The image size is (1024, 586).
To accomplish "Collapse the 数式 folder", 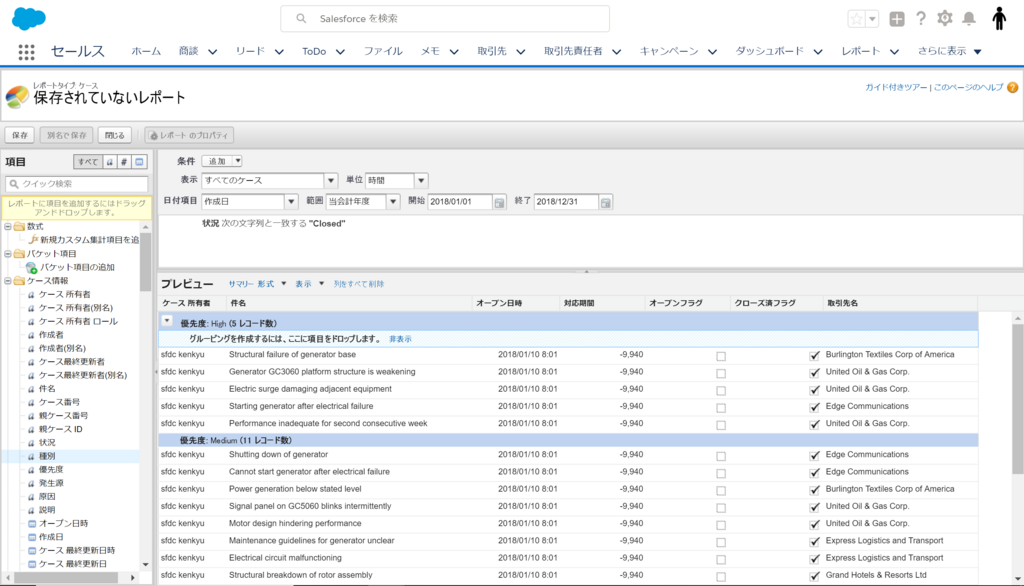I will click(x=8, y=226).
